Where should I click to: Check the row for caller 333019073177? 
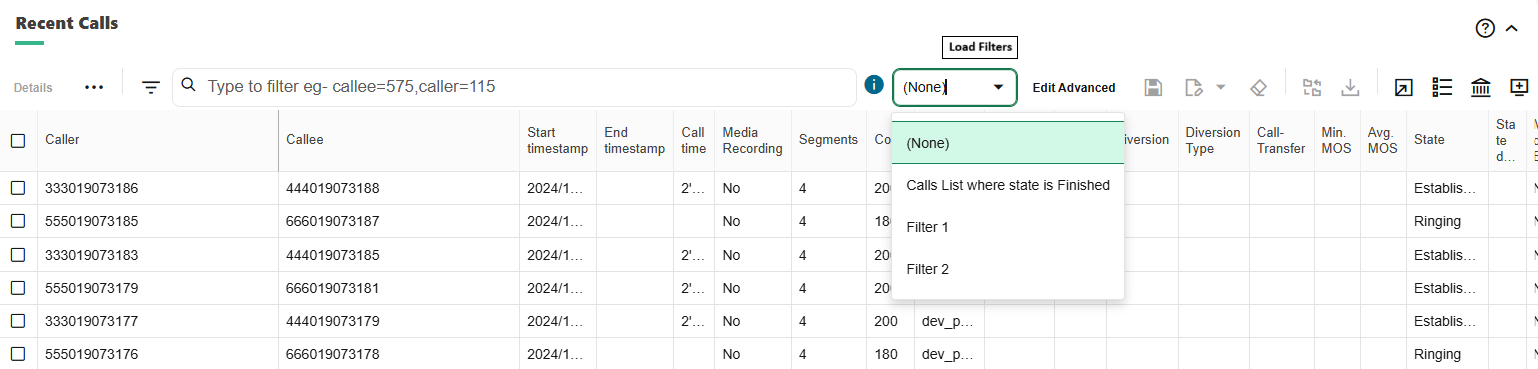(x=18, y=321)
